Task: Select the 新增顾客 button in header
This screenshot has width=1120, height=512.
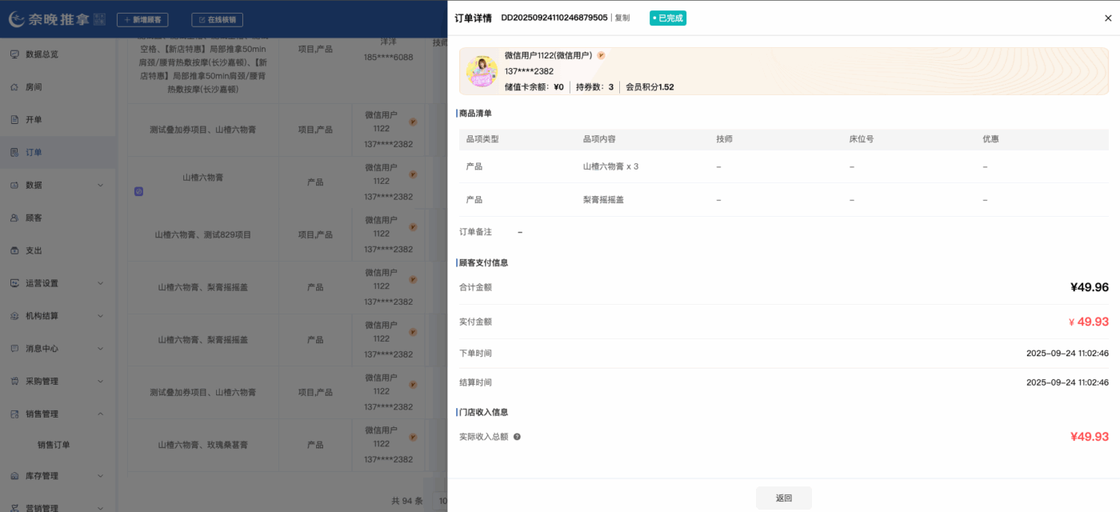Action: pos(143,20)
